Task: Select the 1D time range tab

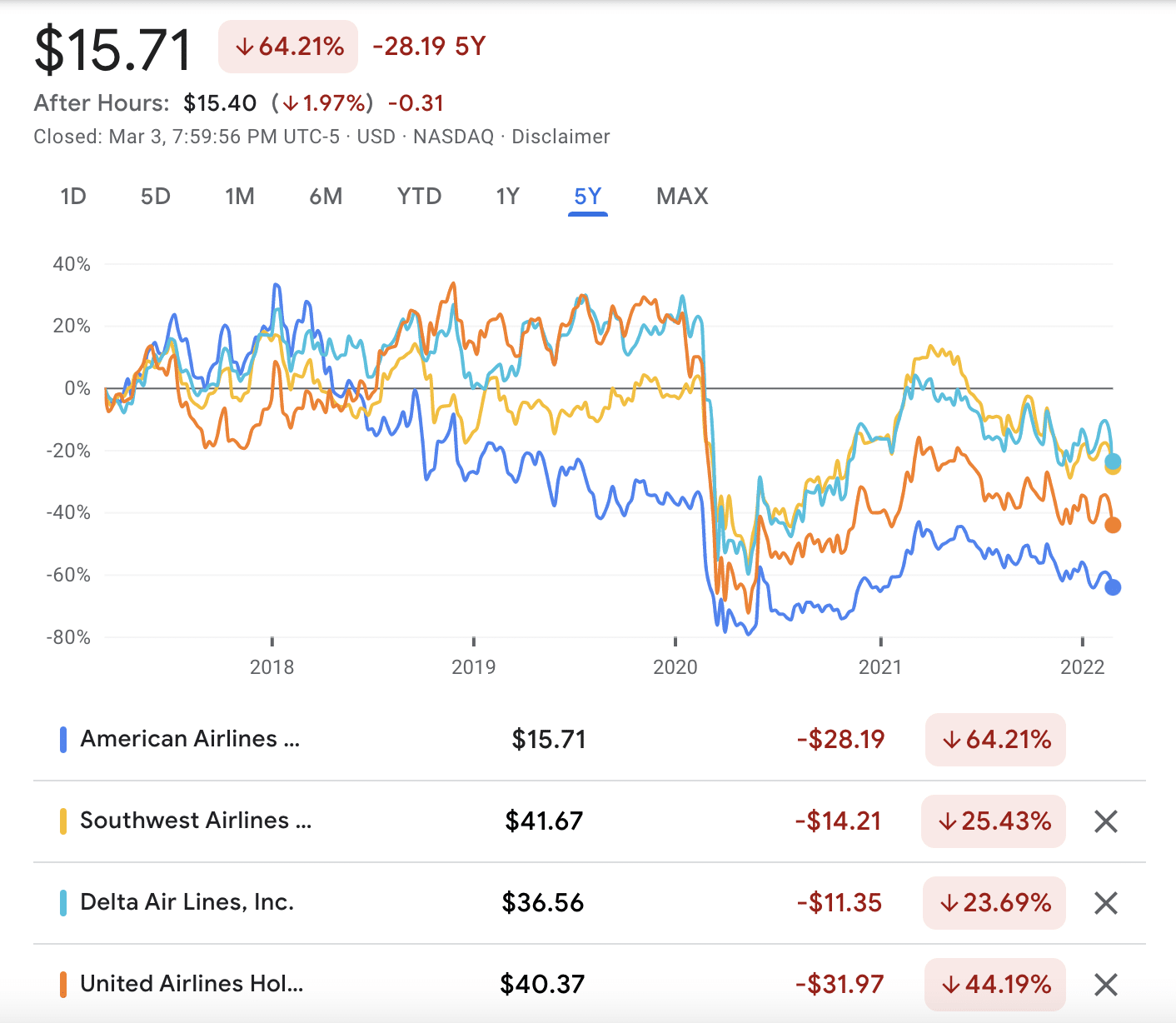Action: point(73,197)
